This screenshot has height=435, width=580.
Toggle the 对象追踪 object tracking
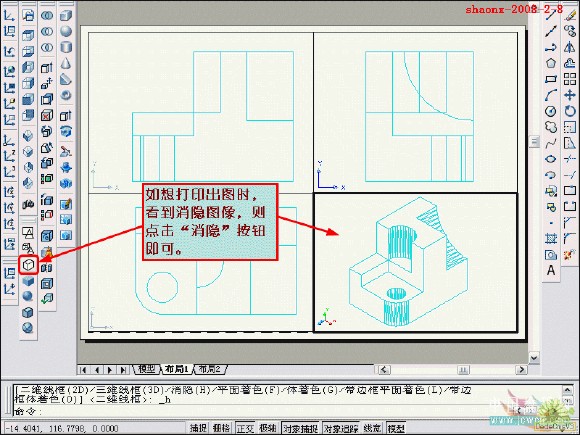341,428
